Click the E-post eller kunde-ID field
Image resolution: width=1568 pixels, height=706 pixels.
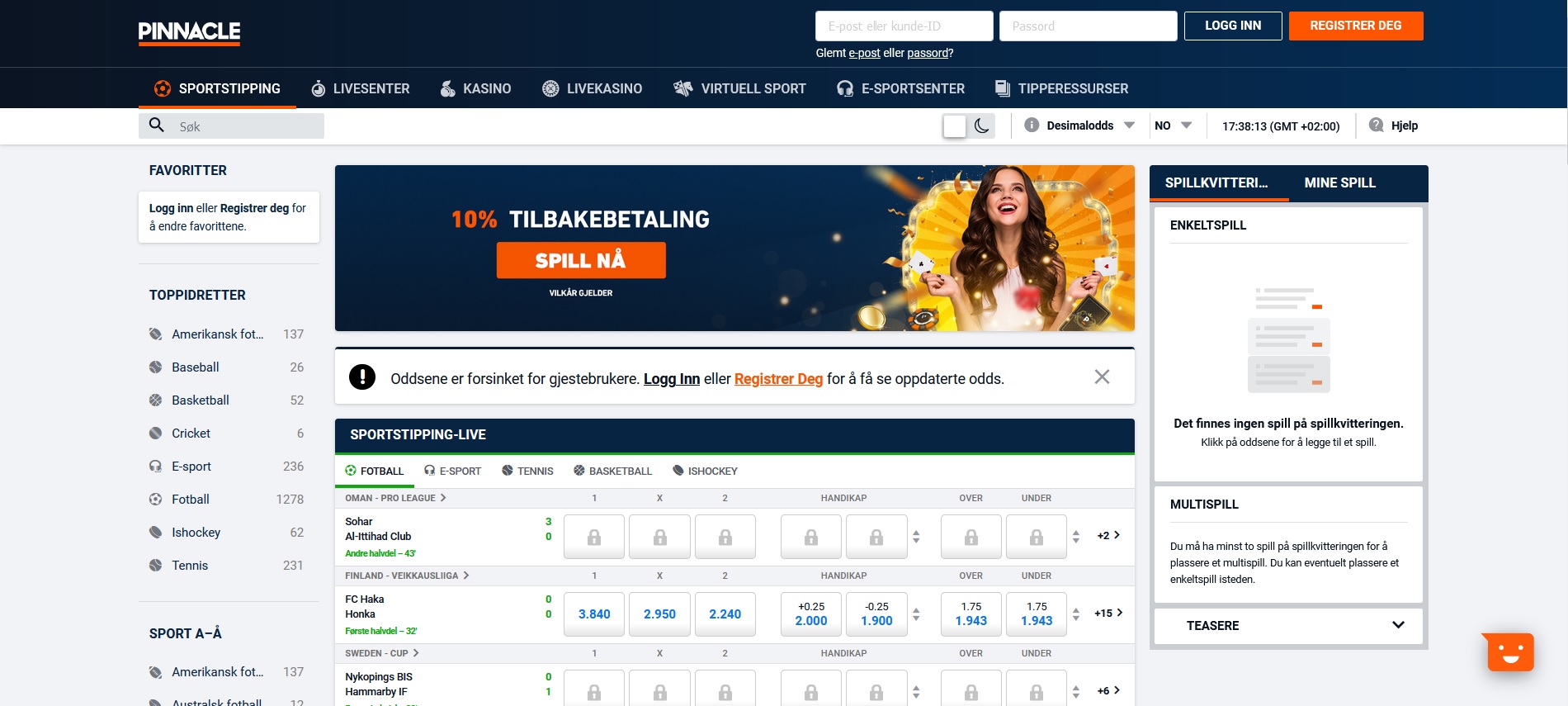[904, 26]
